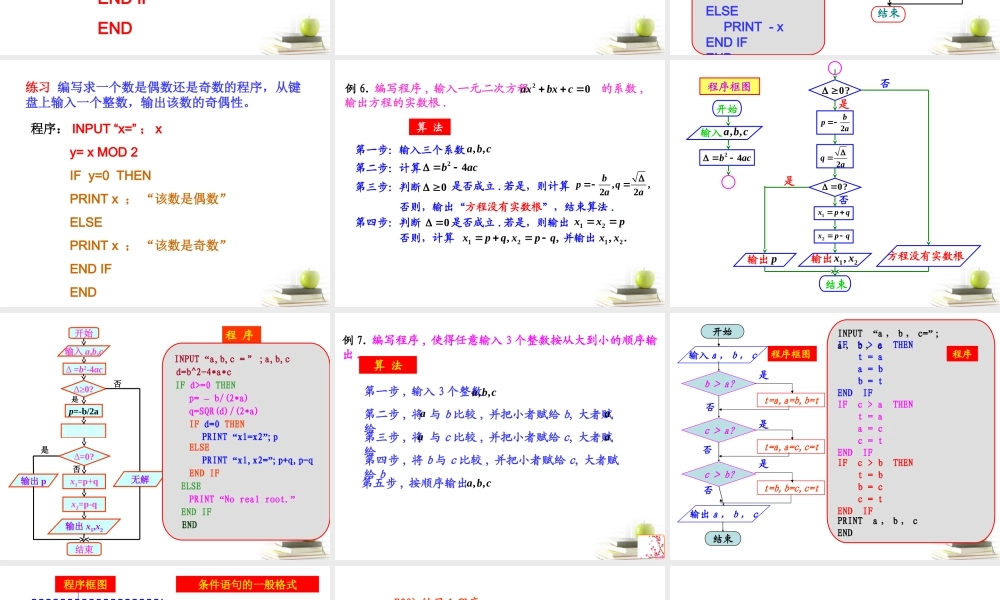The image size is (1000, 600).
Task: Open the 例6 quadratic equation algorithm slide
Action: 500,184
